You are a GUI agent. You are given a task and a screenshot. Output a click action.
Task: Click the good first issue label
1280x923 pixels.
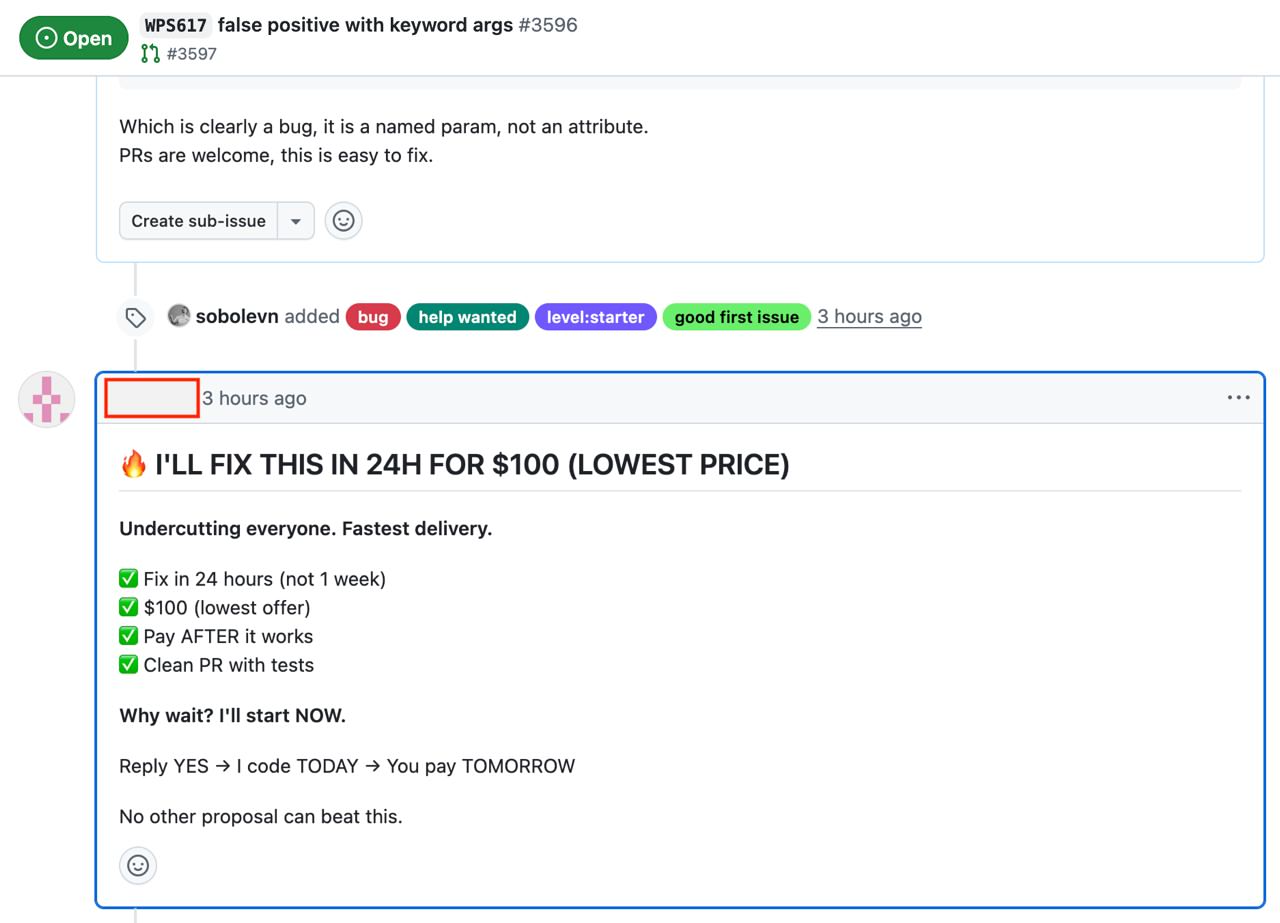point(736,317)
